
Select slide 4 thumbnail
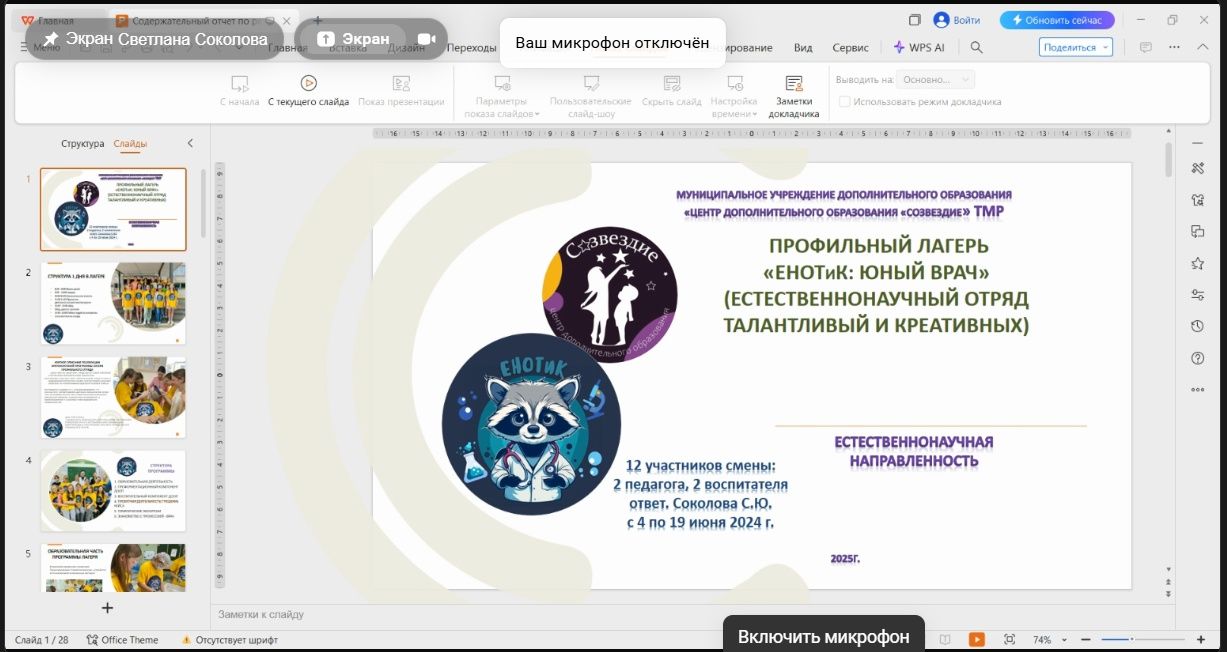(x=113, y=491)
